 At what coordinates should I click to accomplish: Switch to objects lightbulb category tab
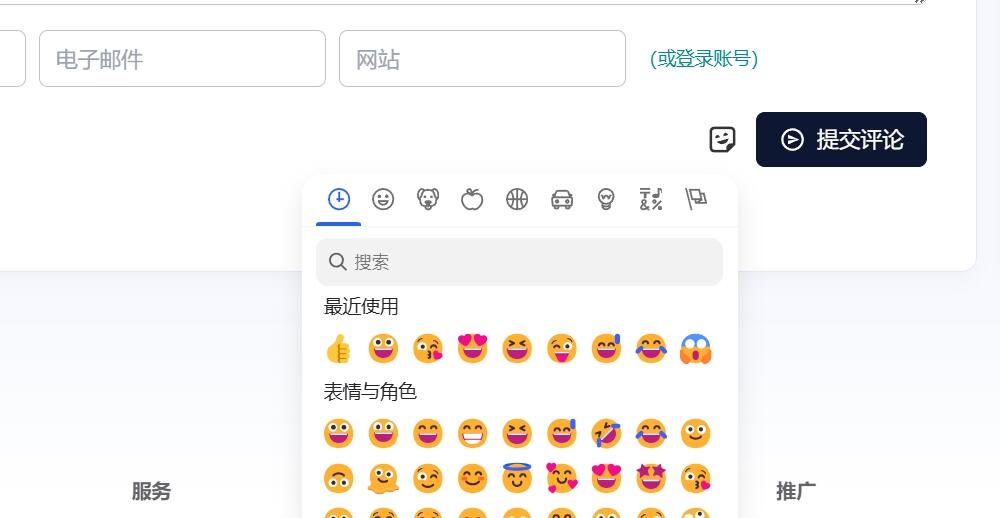(x=606, y=199)
